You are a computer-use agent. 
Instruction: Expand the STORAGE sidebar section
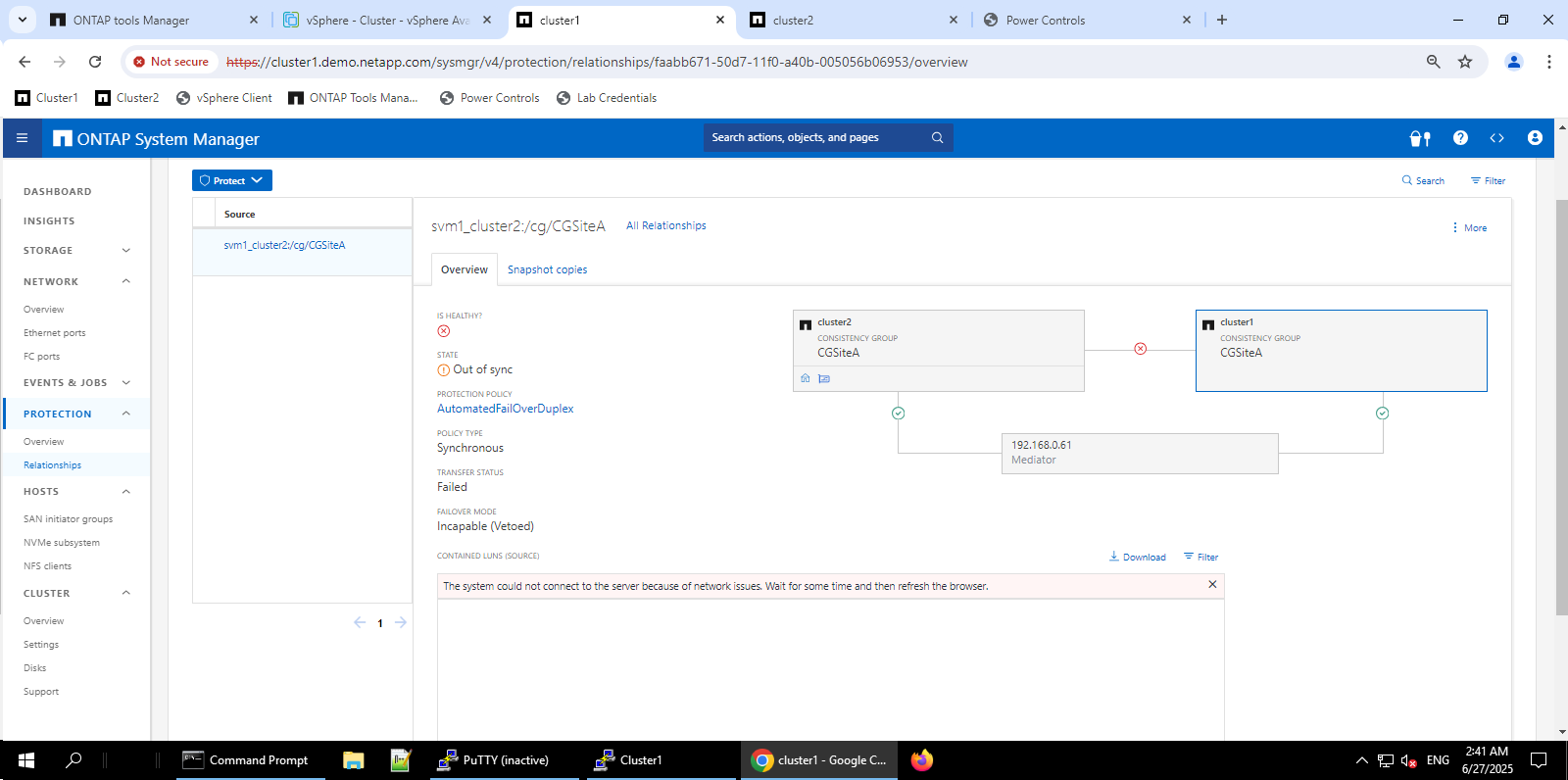(x=125, y=251)
